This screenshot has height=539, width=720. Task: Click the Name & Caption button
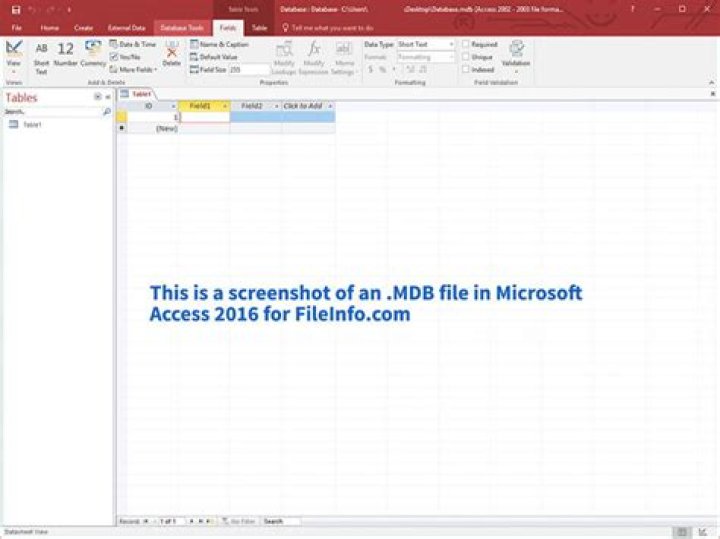(x=220, y=44)
